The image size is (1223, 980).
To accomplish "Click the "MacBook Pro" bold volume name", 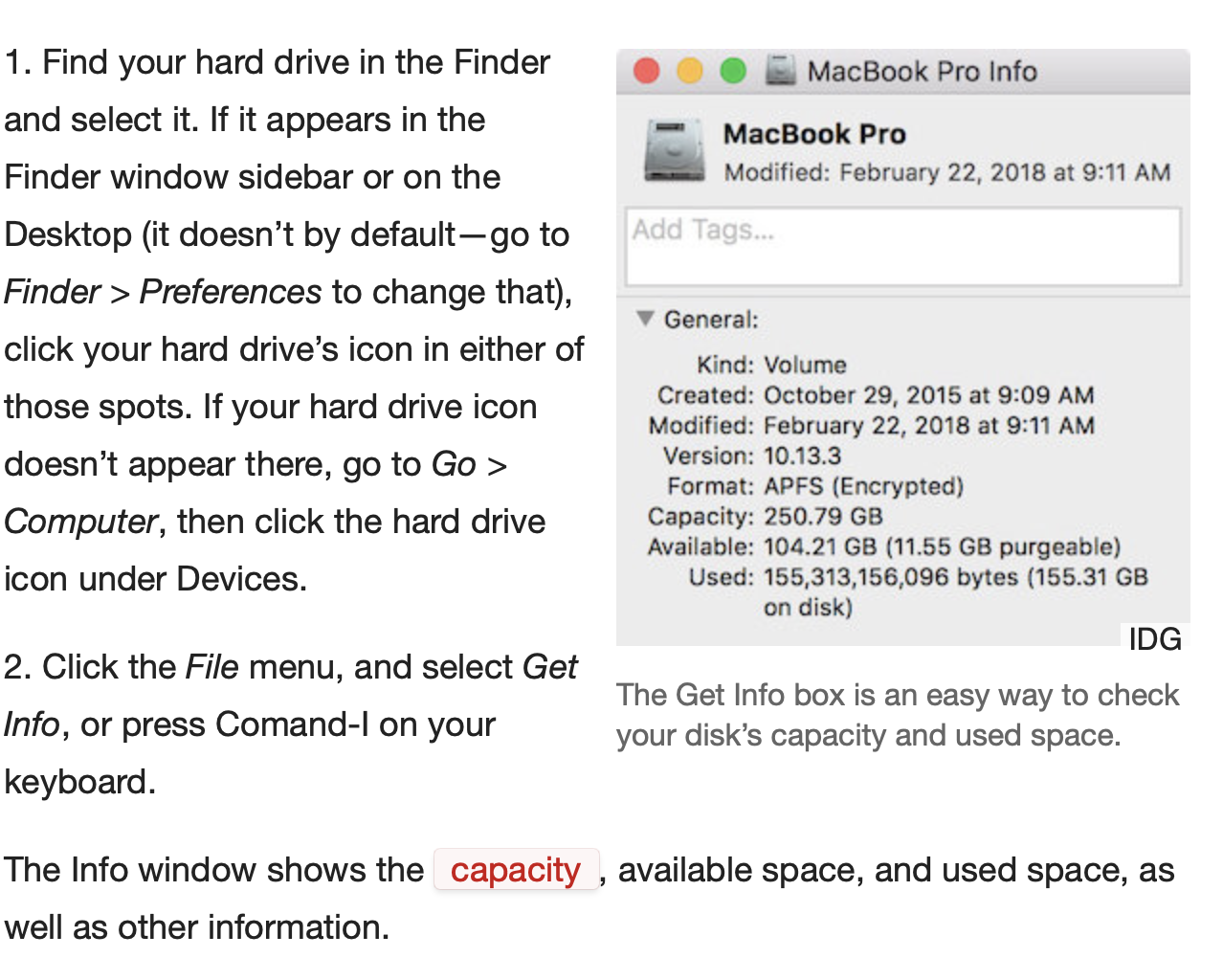I will point(814,134).
